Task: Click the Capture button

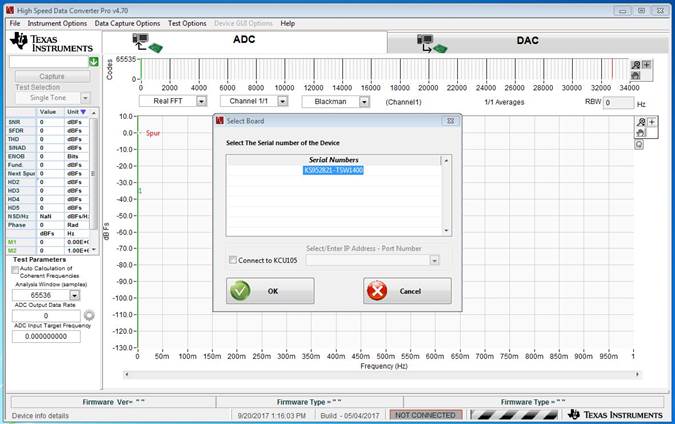Action: pyautogui.click(x=52, y=76)
